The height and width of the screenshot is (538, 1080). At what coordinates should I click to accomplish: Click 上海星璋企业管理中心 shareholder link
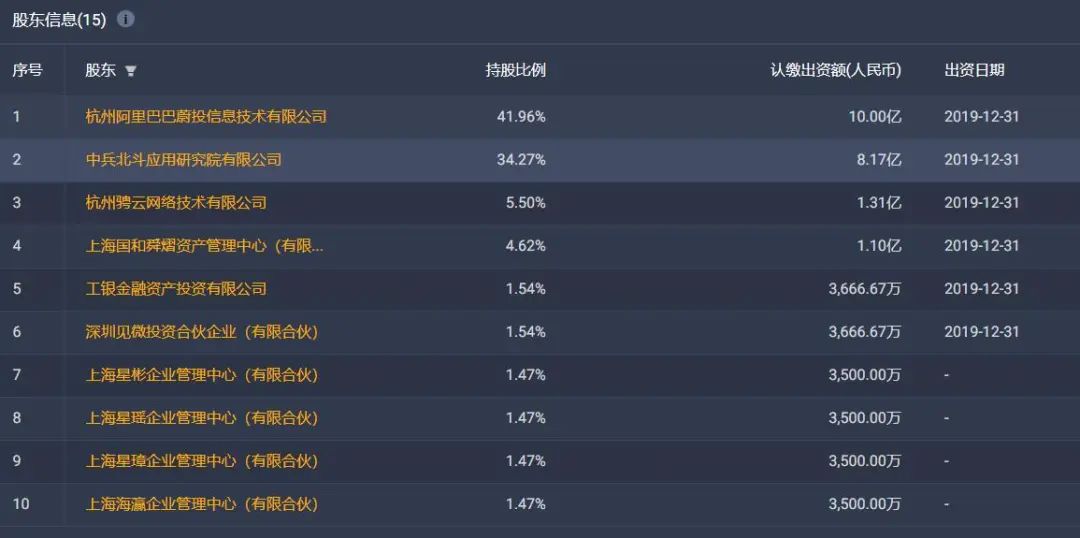(201, 461)
